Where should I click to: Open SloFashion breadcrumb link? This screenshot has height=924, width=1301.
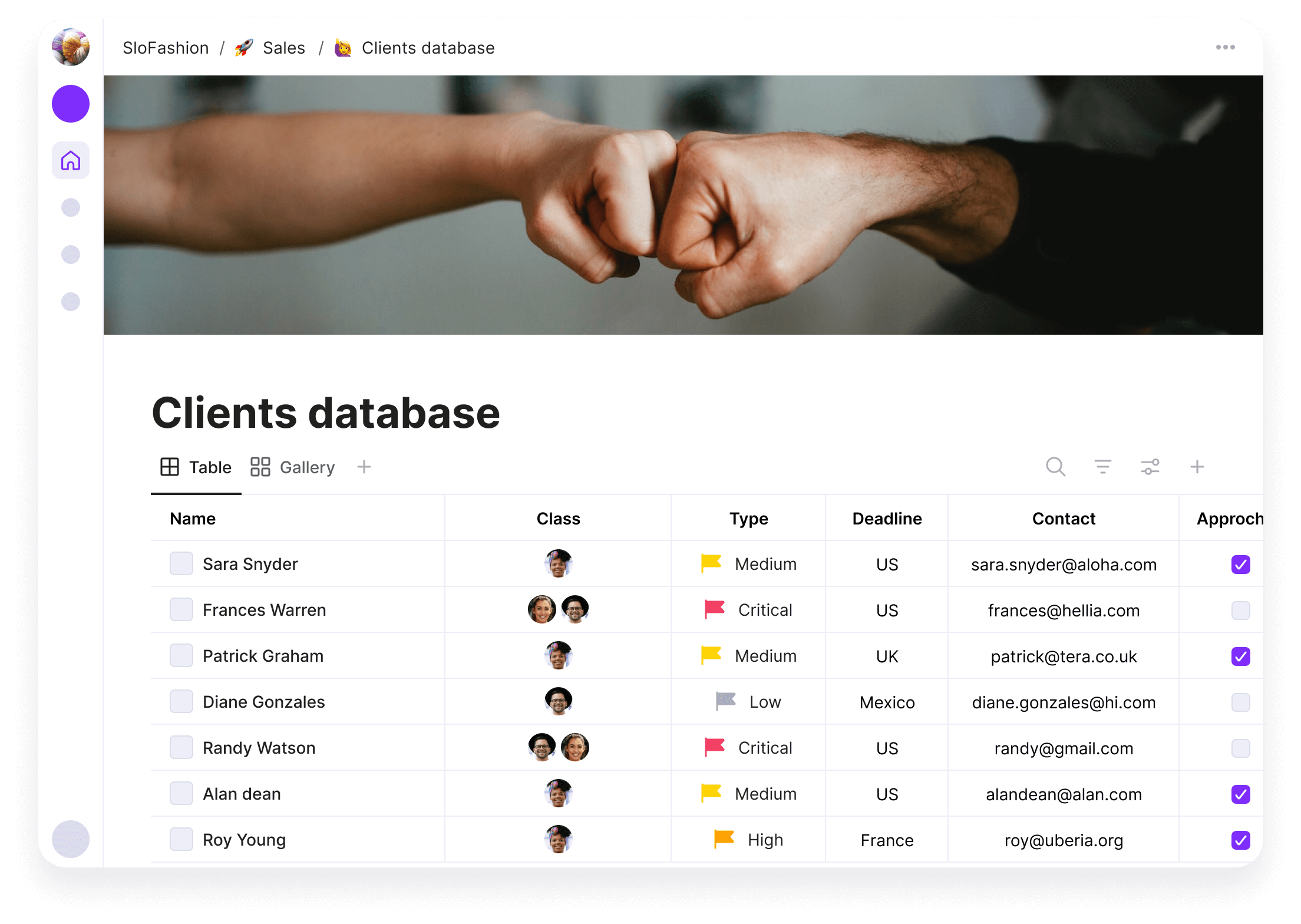pyautogui.click(x=166, y=48)
